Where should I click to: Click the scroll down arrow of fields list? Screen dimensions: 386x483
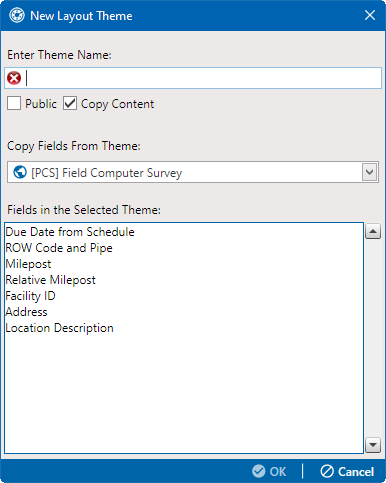pyautogui.click(x=373, y=445)
